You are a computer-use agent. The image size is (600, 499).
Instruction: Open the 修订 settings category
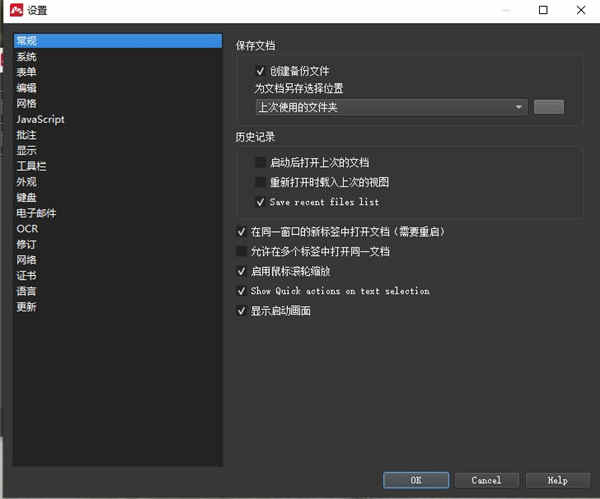coord(118,245)
